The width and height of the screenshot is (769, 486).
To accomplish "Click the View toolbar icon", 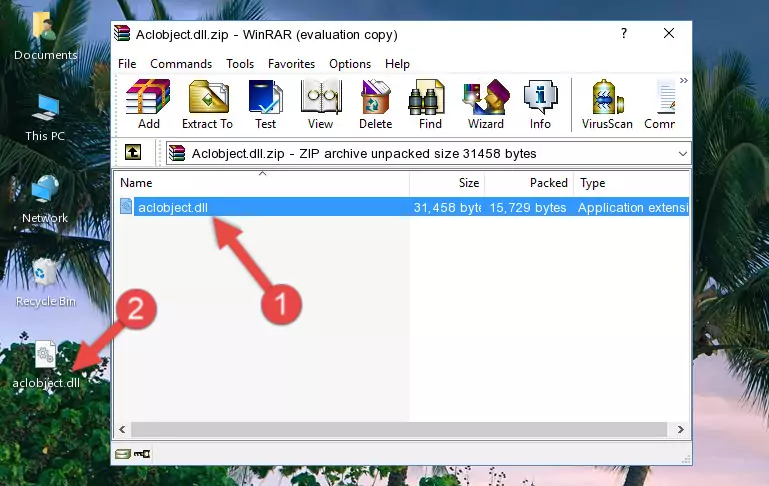I will pos(321,104).
